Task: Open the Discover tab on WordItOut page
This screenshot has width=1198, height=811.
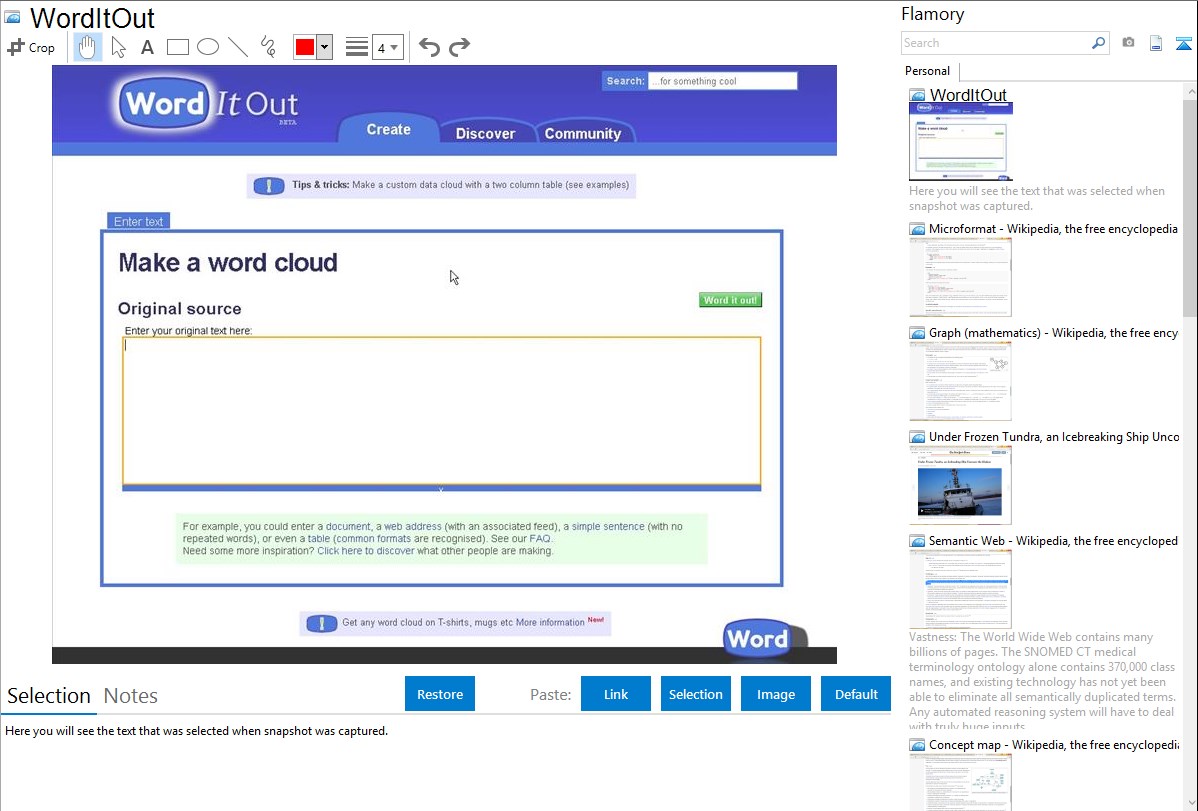Action: point(485,133)
